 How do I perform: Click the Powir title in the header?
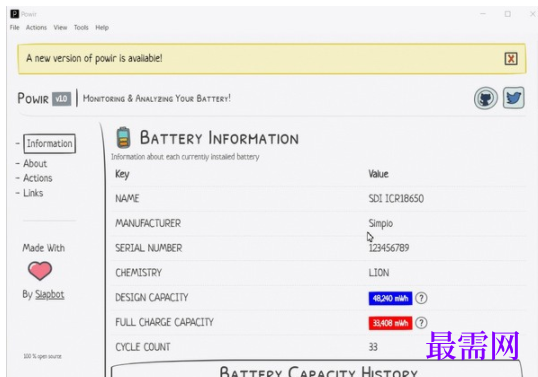pos(33,98)
